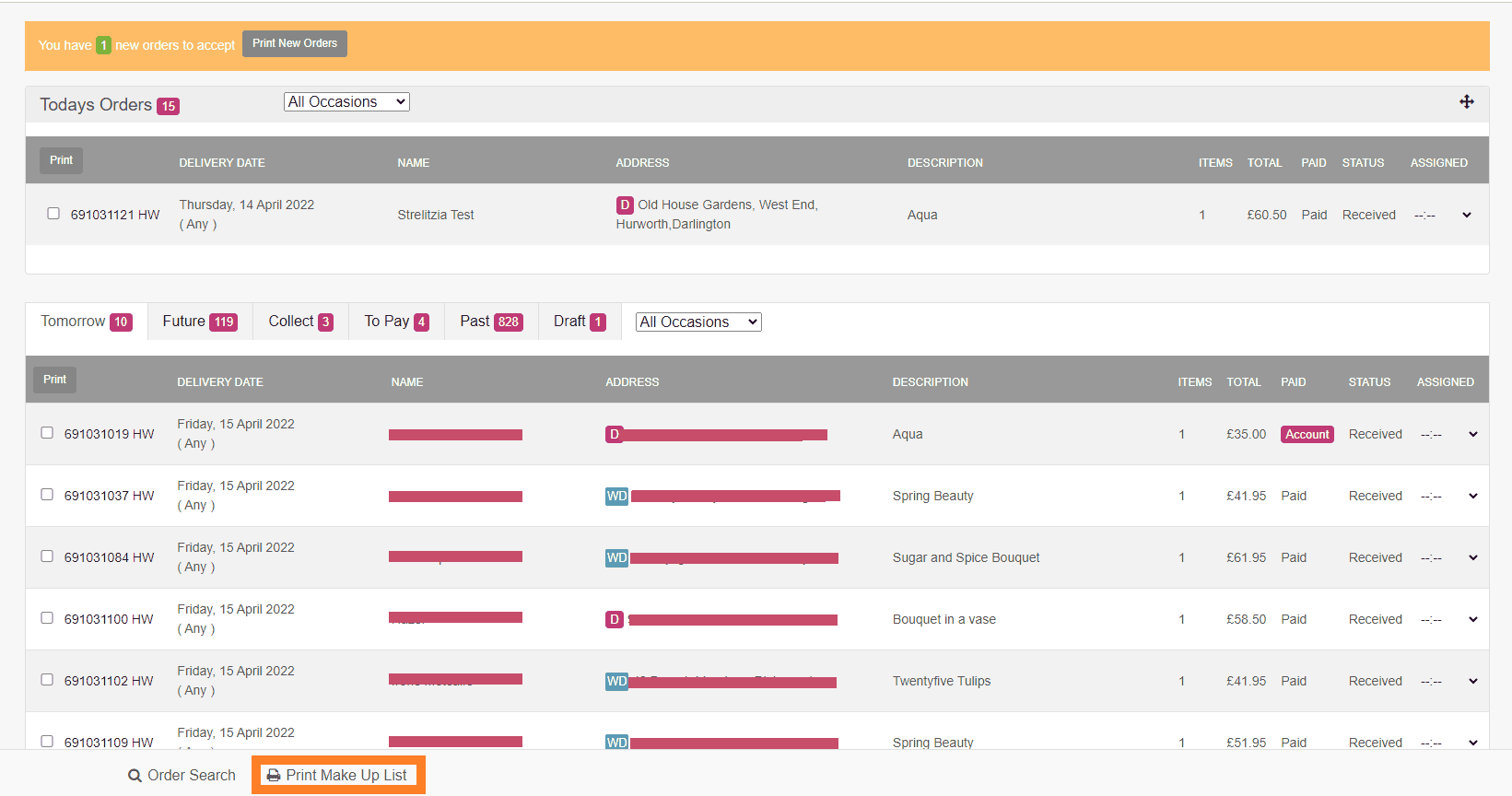
Task: Open the Past orders tab
Action: [491, 322]
